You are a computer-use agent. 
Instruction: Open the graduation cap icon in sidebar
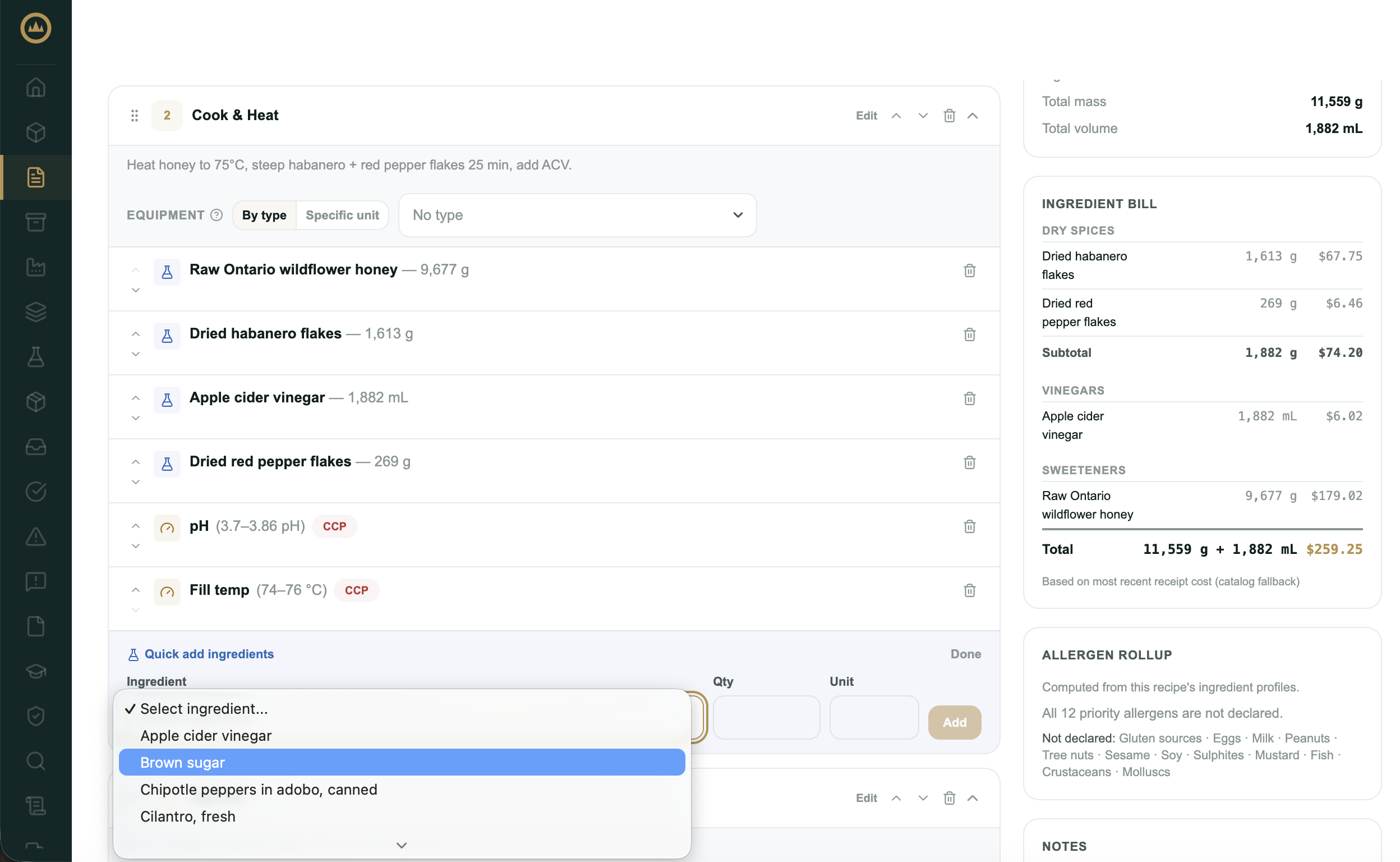pyautogui.click(x=36, y=672)
